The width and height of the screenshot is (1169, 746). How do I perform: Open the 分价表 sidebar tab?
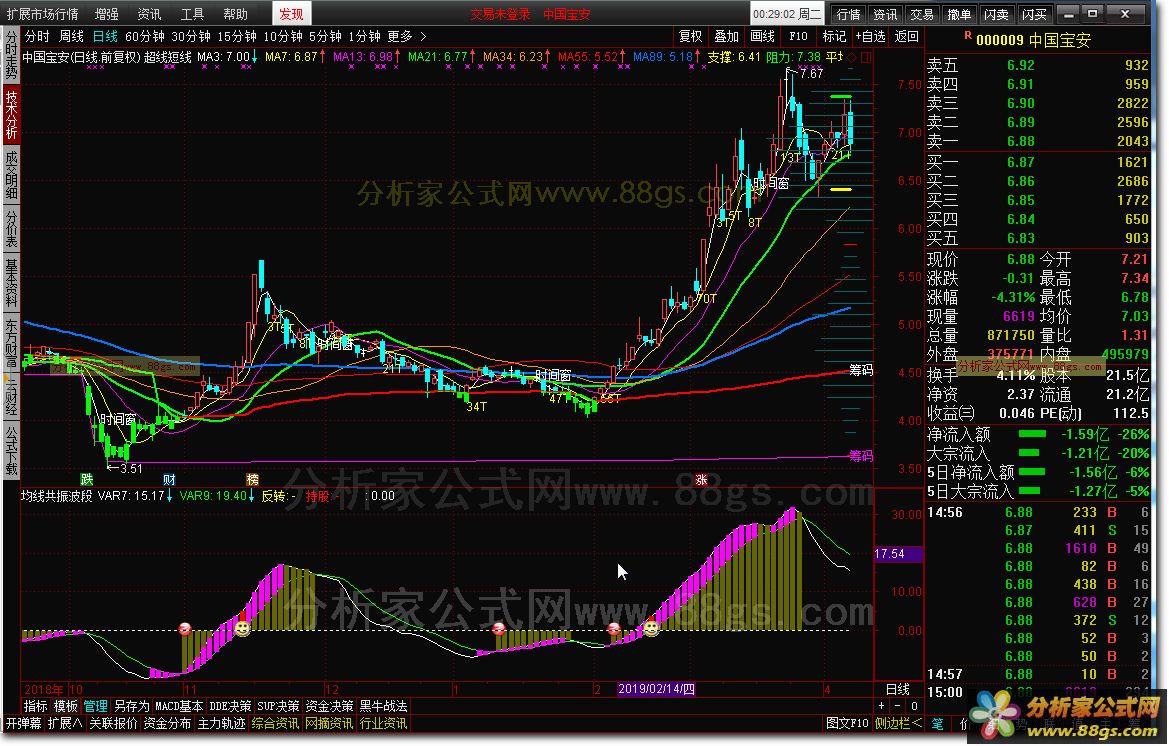(12, 230)
